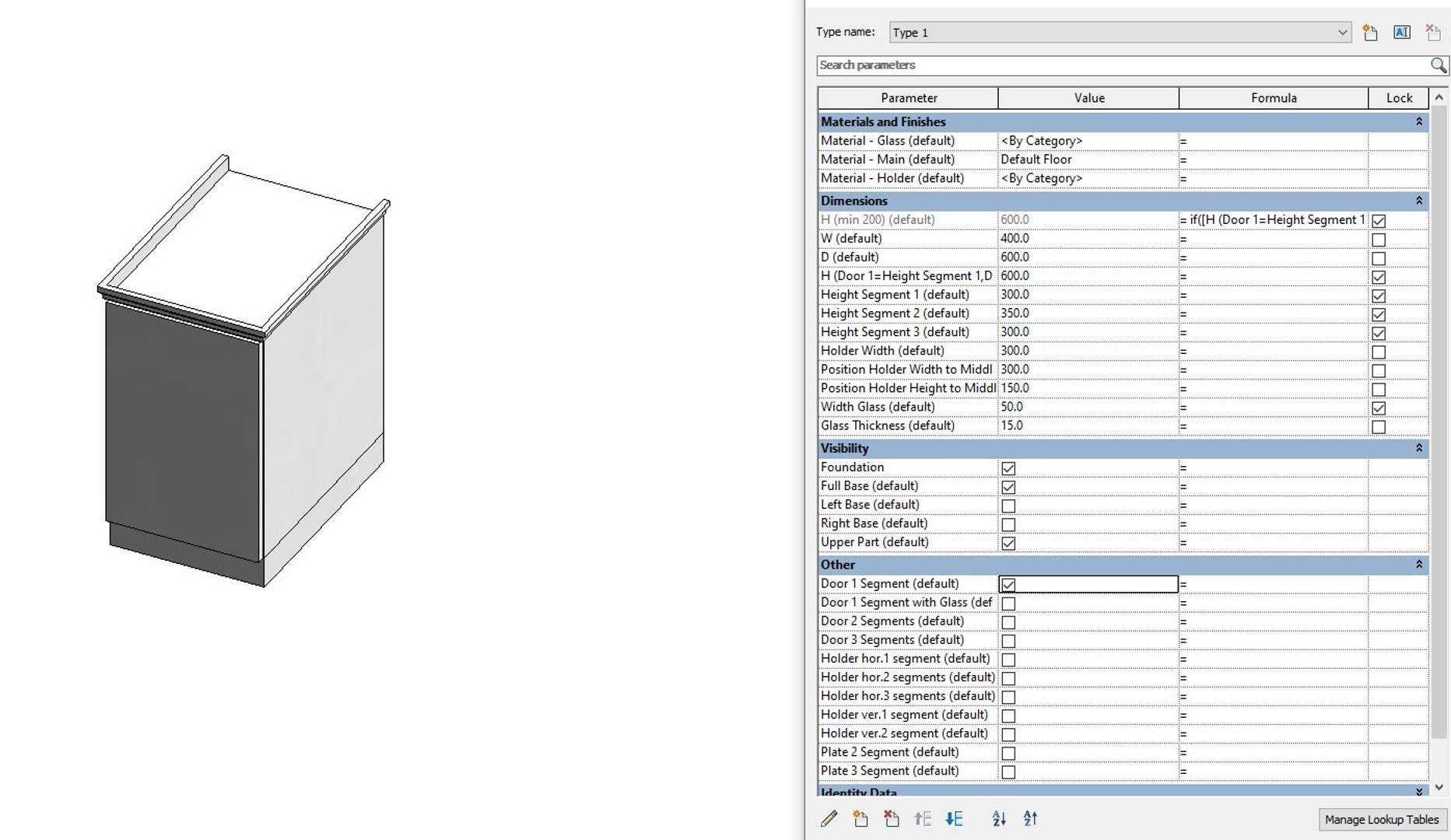Click the Lock column header
The width and height of the screenshot is (1451, 840).
click(x=1399, y=98)
